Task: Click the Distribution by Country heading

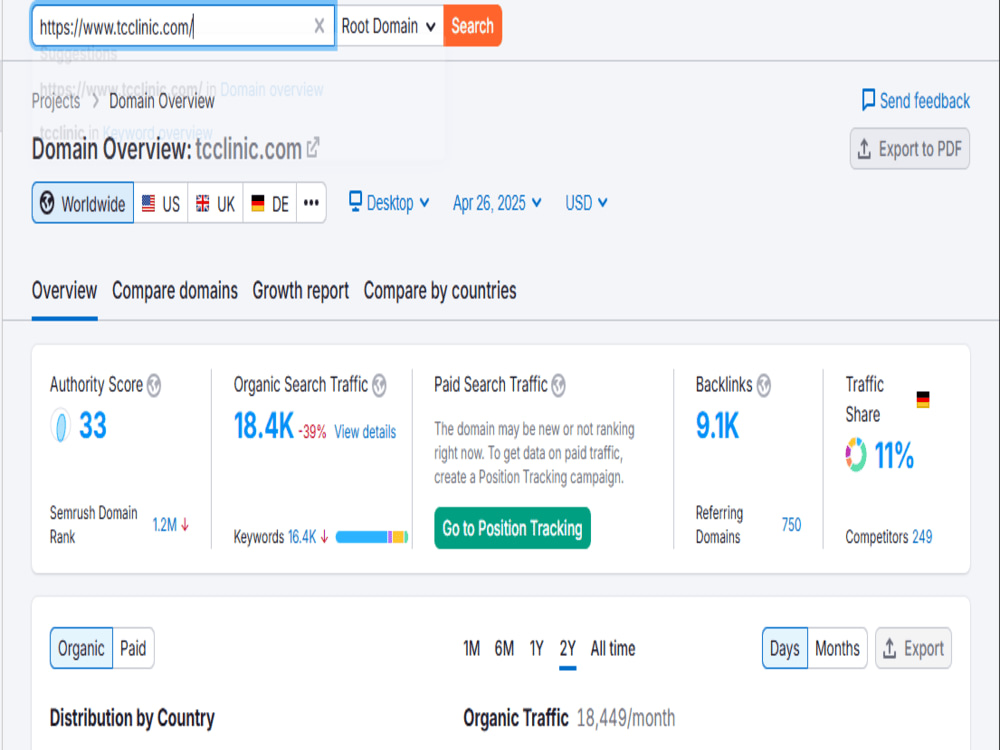Action: [132, 718]
